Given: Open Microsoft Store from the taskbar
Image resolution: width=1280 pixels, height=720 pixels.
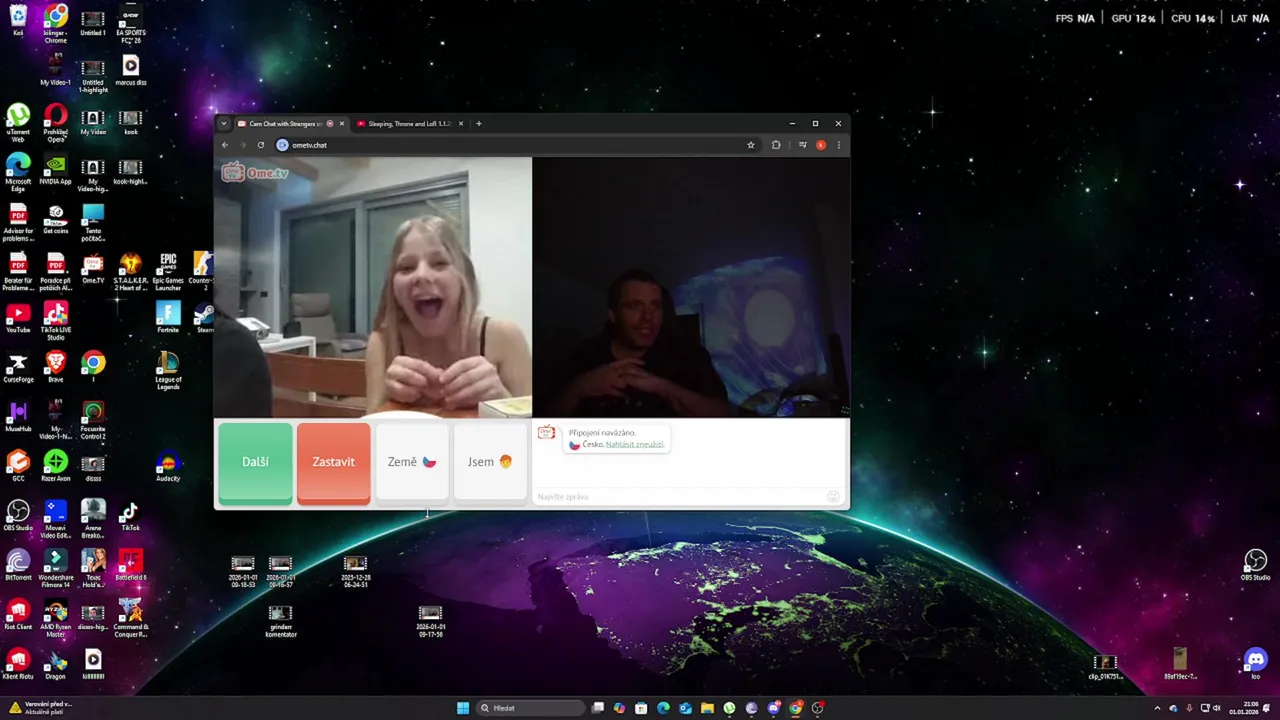Looking at the screenshot, I should coord(641,708).
